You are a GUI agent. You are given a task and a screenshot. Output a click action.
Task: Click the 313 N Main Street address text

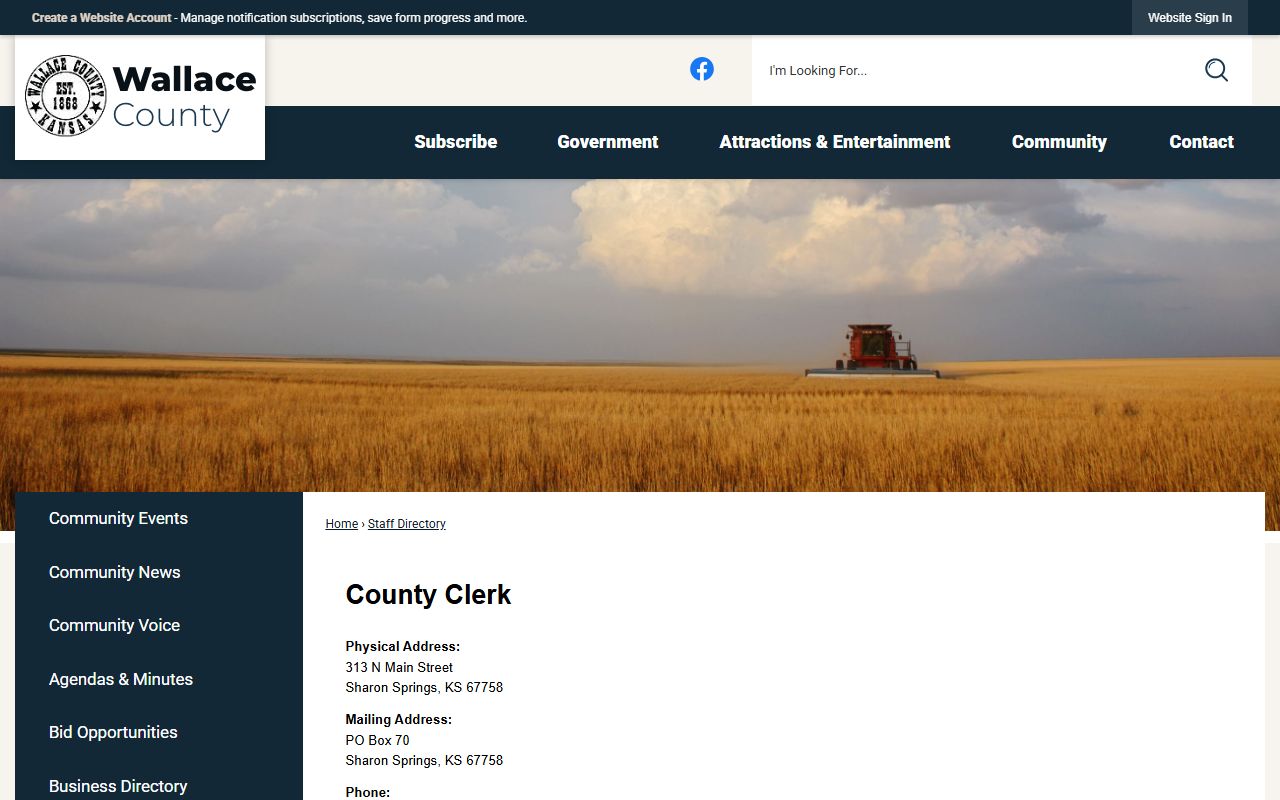(x=399, y=667)
